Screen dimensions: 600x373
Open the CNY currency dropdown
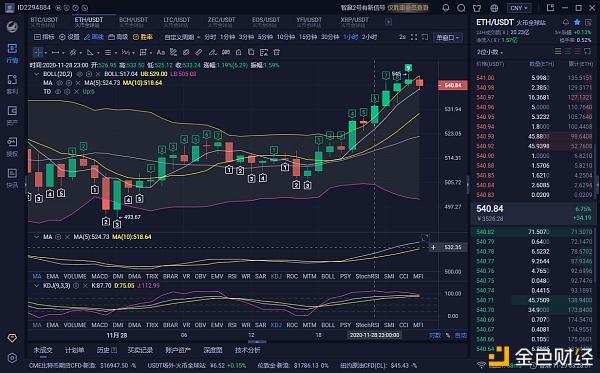coord(519,8)
